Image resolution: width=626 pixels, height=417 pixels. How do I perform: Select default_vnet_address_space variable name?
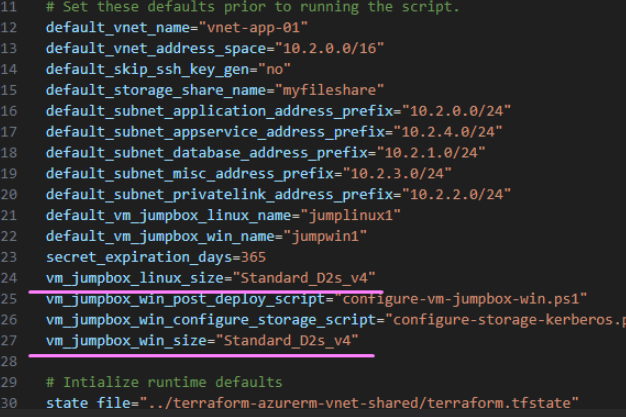coord(156,48)
